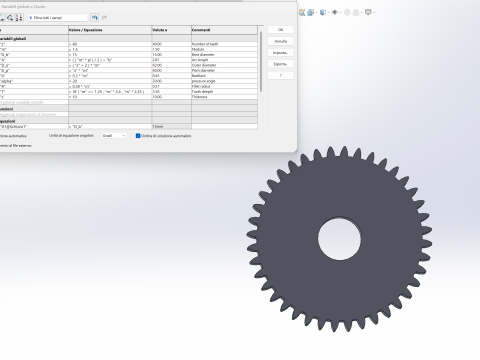
Task: Click the '?' help button
Action: pyautogui.click(x=280, y=76)
